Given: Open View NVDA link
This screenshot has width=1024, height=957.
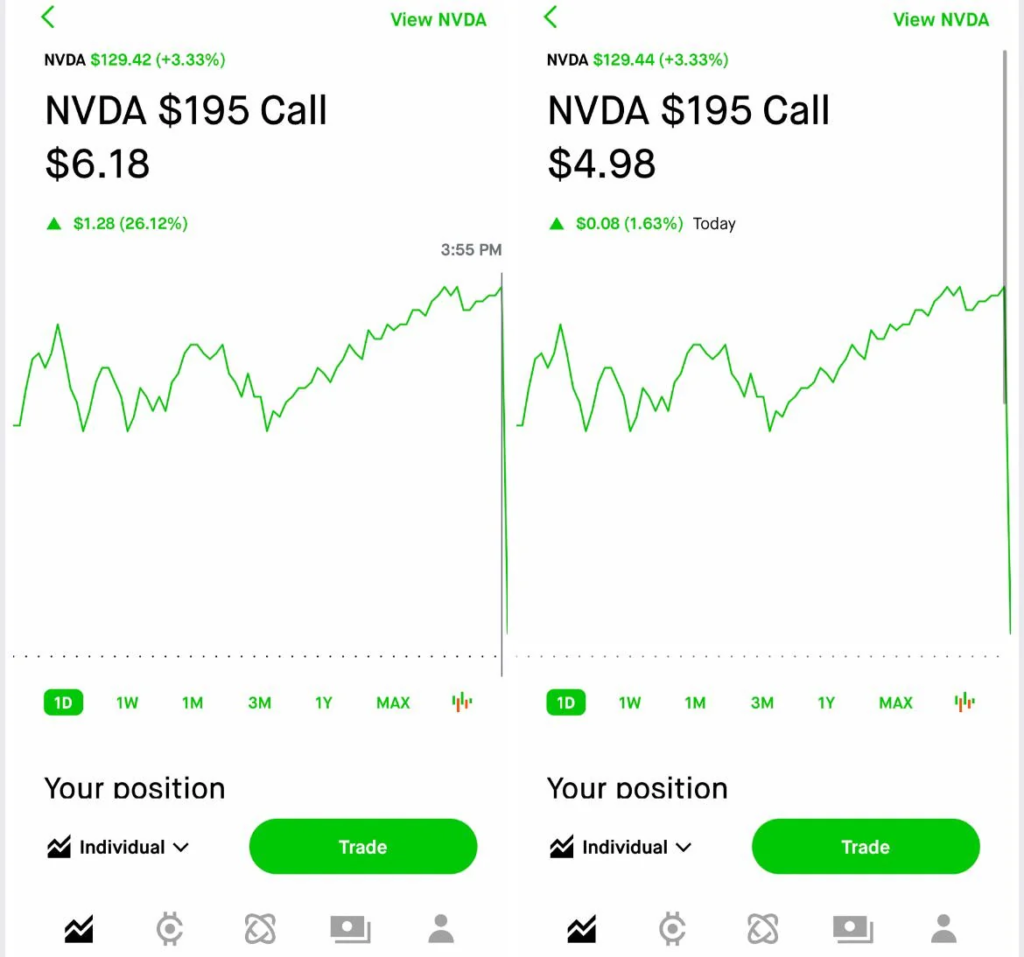Looking at the screenshot, I should (438, 19).
